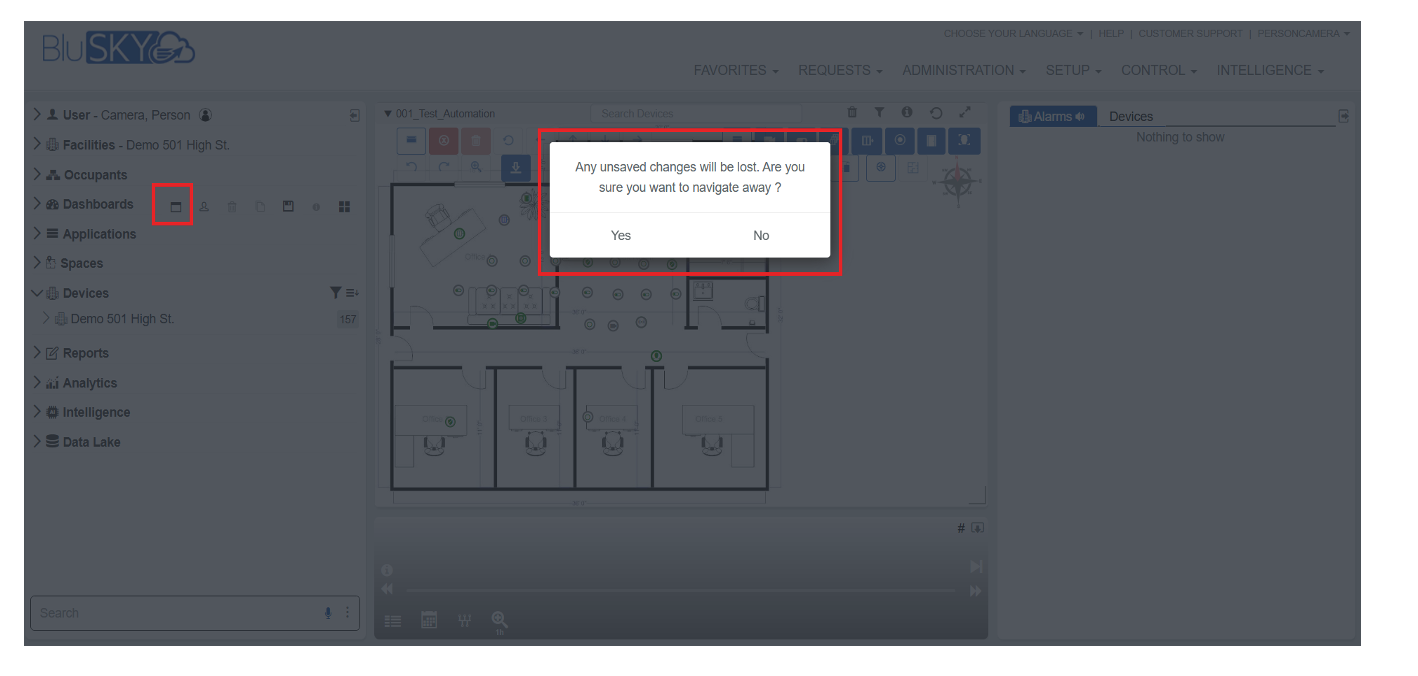Collapse the Devices tree section

click(37, 293)
